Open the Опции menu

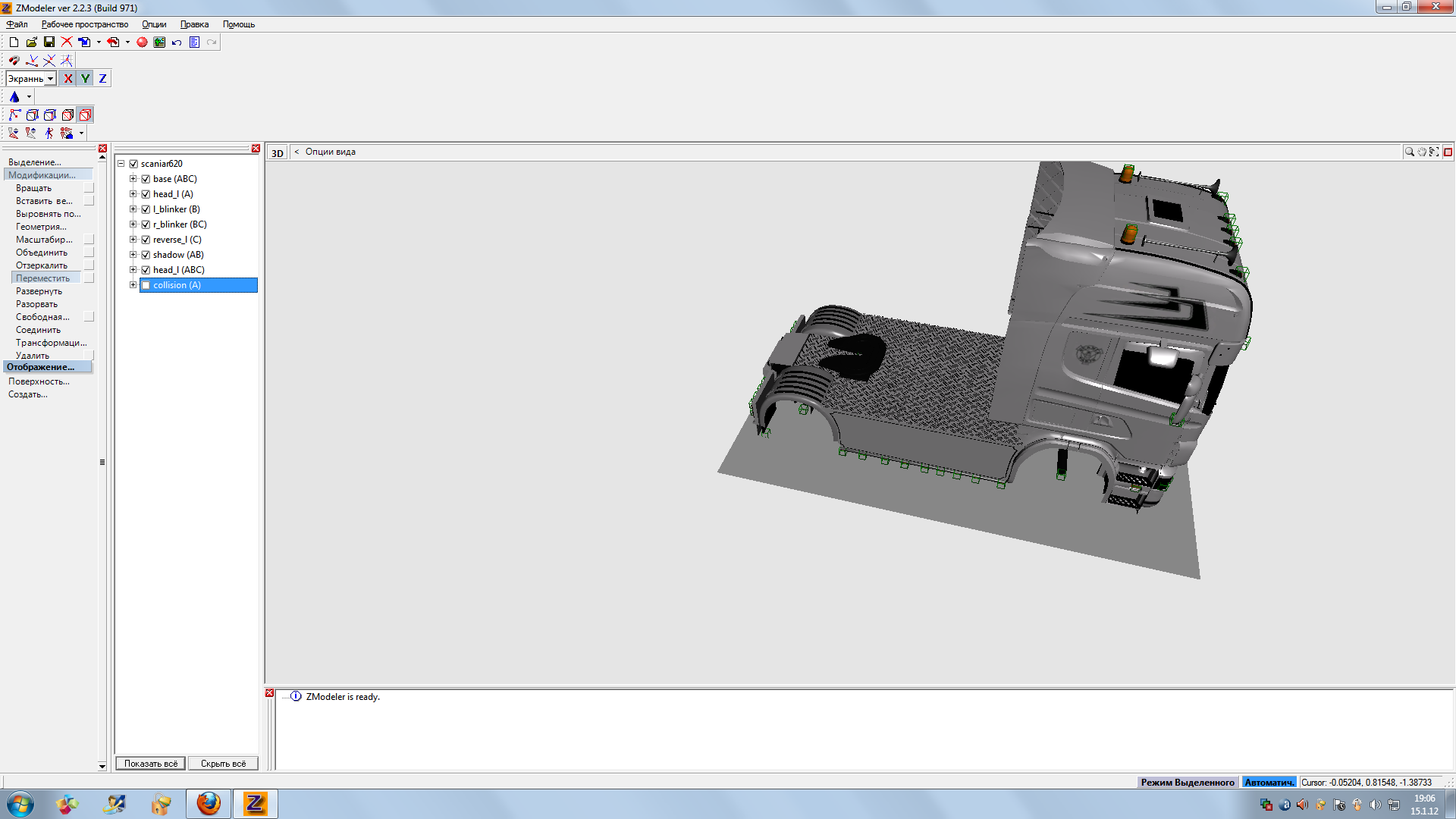coord(154,24)
